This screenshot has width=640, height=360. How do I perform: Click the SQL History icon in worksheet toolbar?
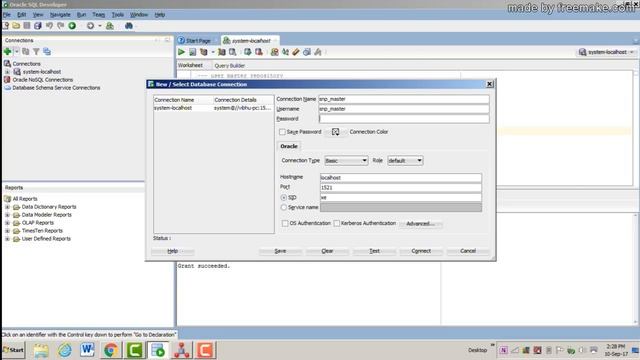click(x=307, y=52)
